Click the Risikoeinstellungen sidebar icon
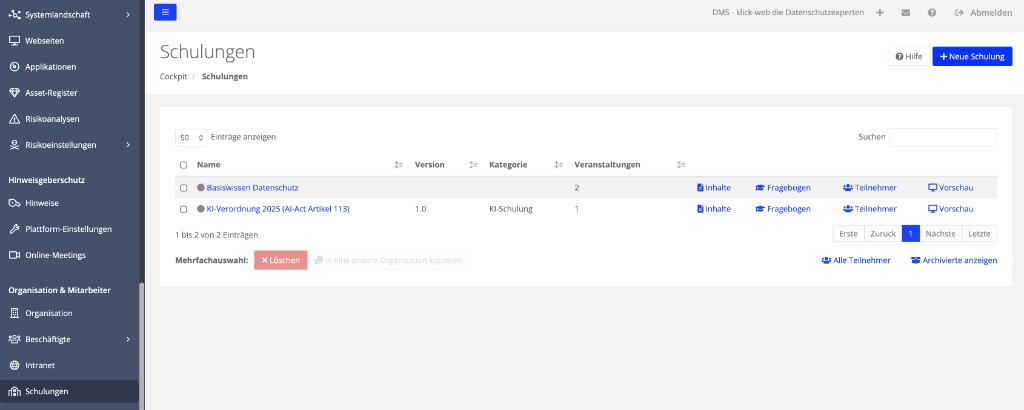Image resolution: width=1024 pixels, height=410 pixels. click(x=14, y=145)
